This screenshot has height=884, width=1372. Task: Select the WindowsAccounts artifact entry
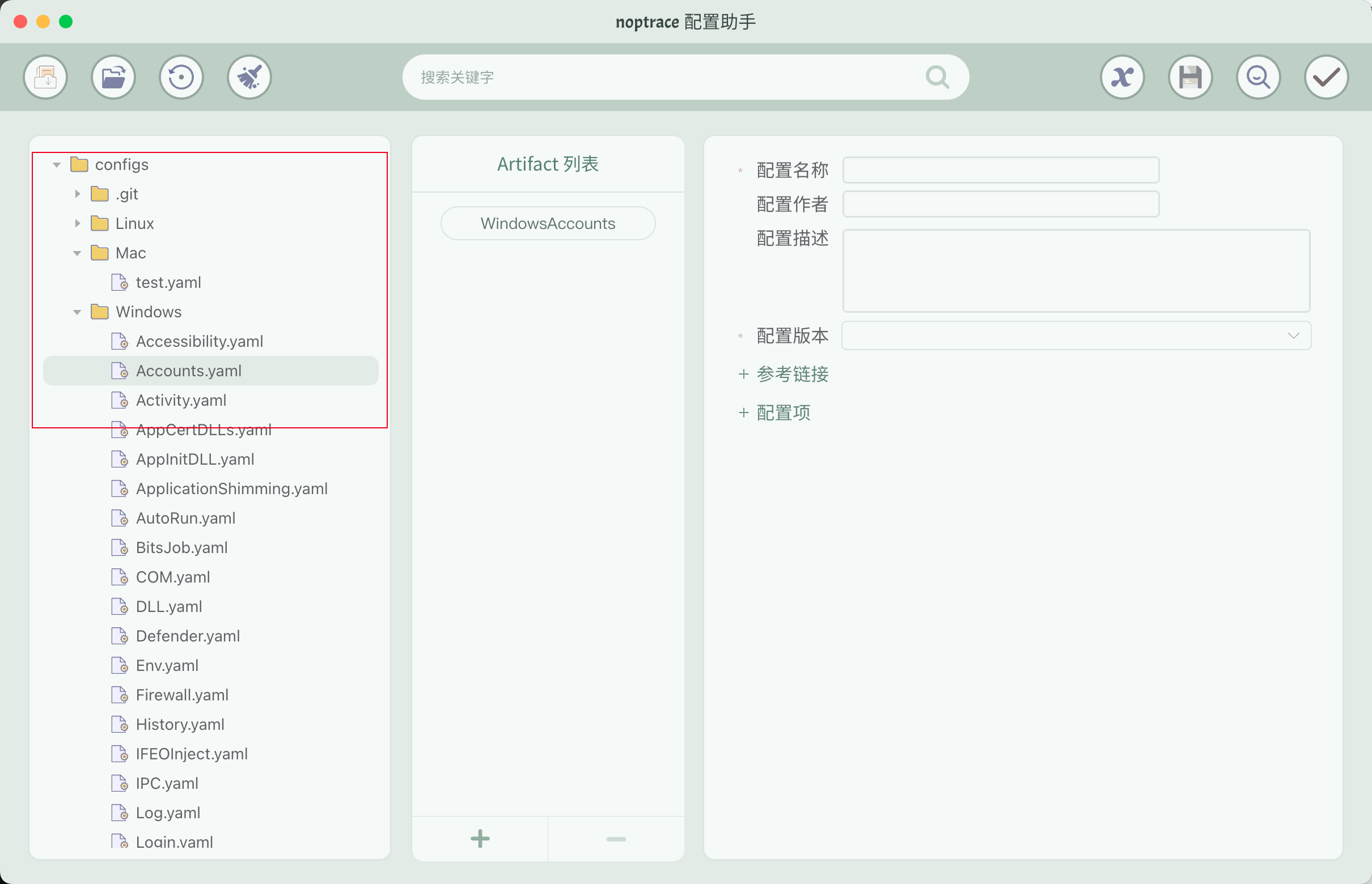click(x=547, y=223)
